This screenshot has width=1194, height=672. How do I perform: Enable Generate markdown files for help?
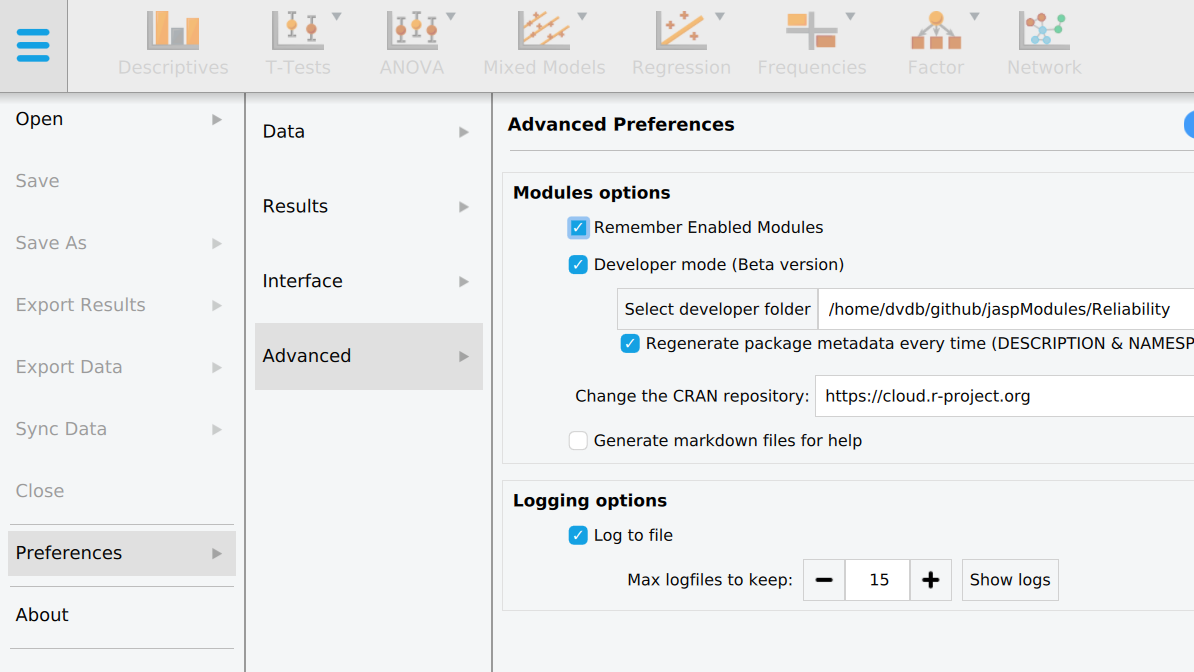pos(578,441)
